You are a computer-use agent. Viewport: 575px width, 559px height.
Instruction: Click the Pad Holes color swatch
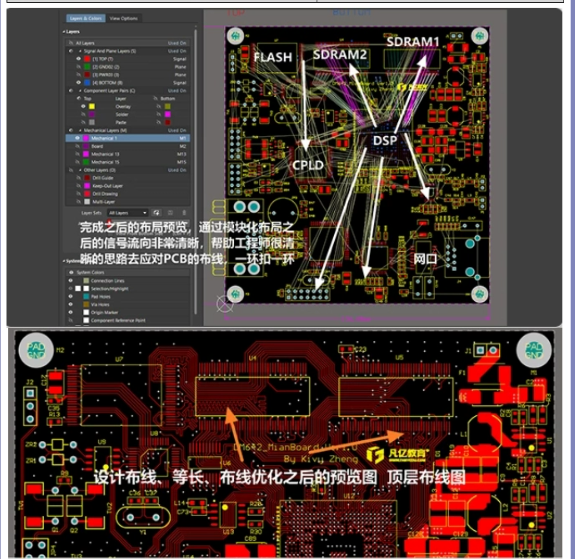[x=86, y=296]
